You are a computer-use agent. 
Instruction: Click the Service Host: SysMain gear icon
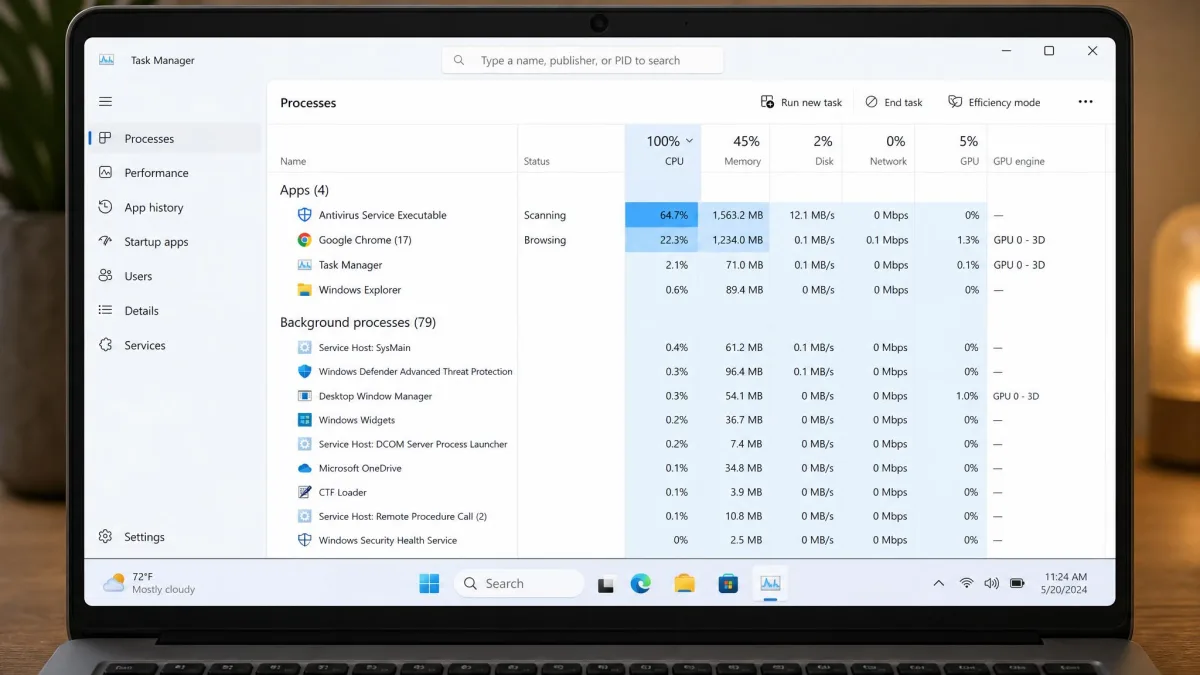305,347
